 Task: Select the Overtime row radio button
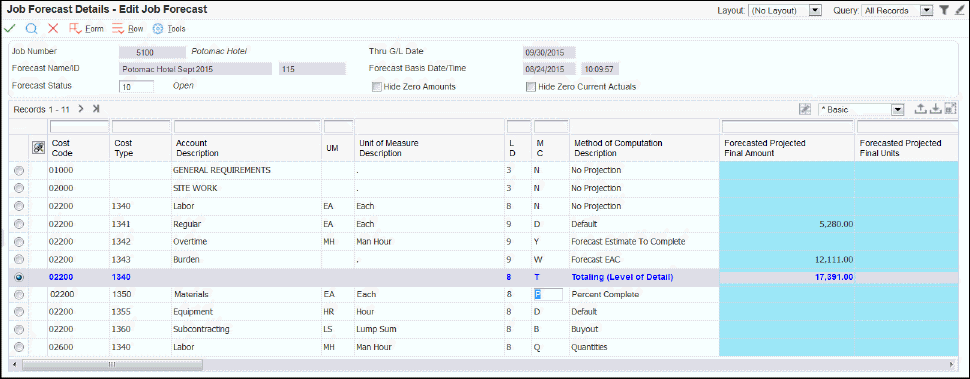pyautogui.click(x=19, y=242)
